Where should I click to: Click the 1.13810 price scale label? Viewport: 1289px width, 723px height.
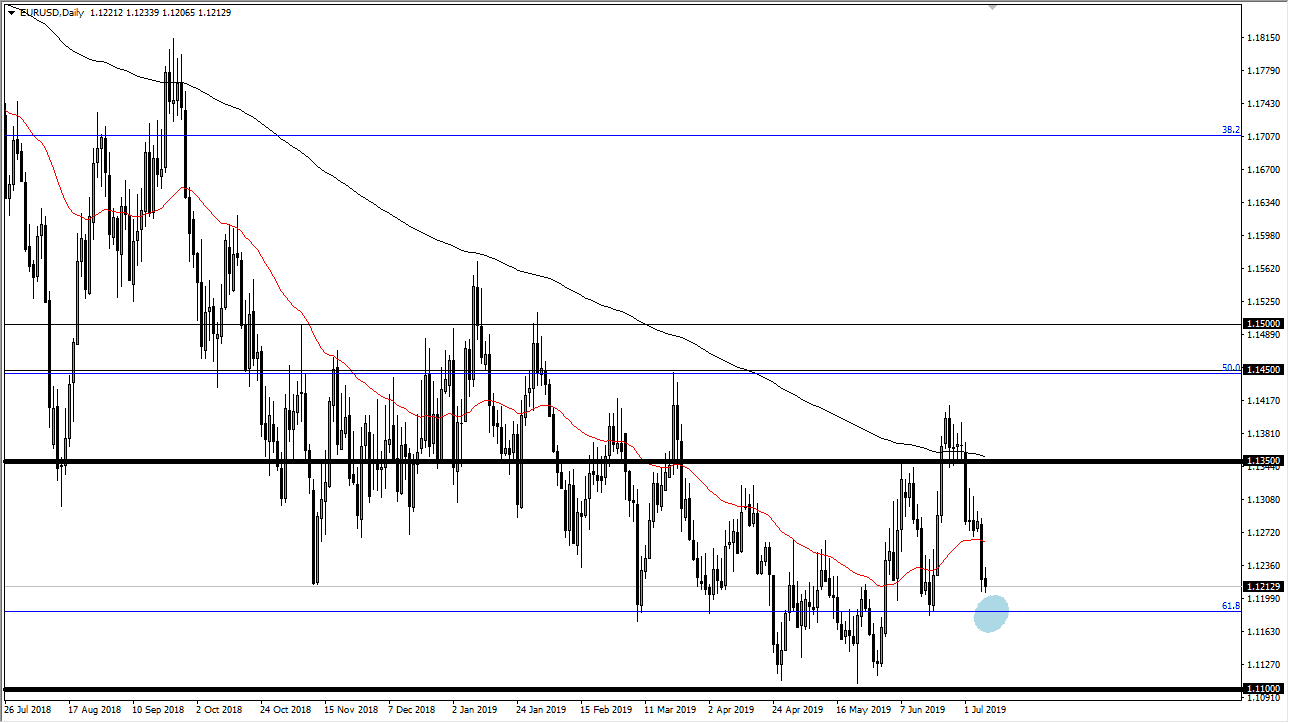[1265, 434]
